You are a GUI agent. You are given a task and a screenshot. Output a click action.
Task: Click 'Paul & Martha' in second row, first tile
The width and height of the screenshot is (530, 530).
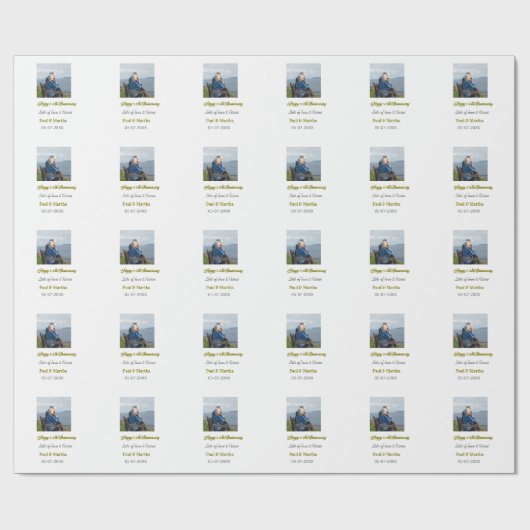(53, 204)
